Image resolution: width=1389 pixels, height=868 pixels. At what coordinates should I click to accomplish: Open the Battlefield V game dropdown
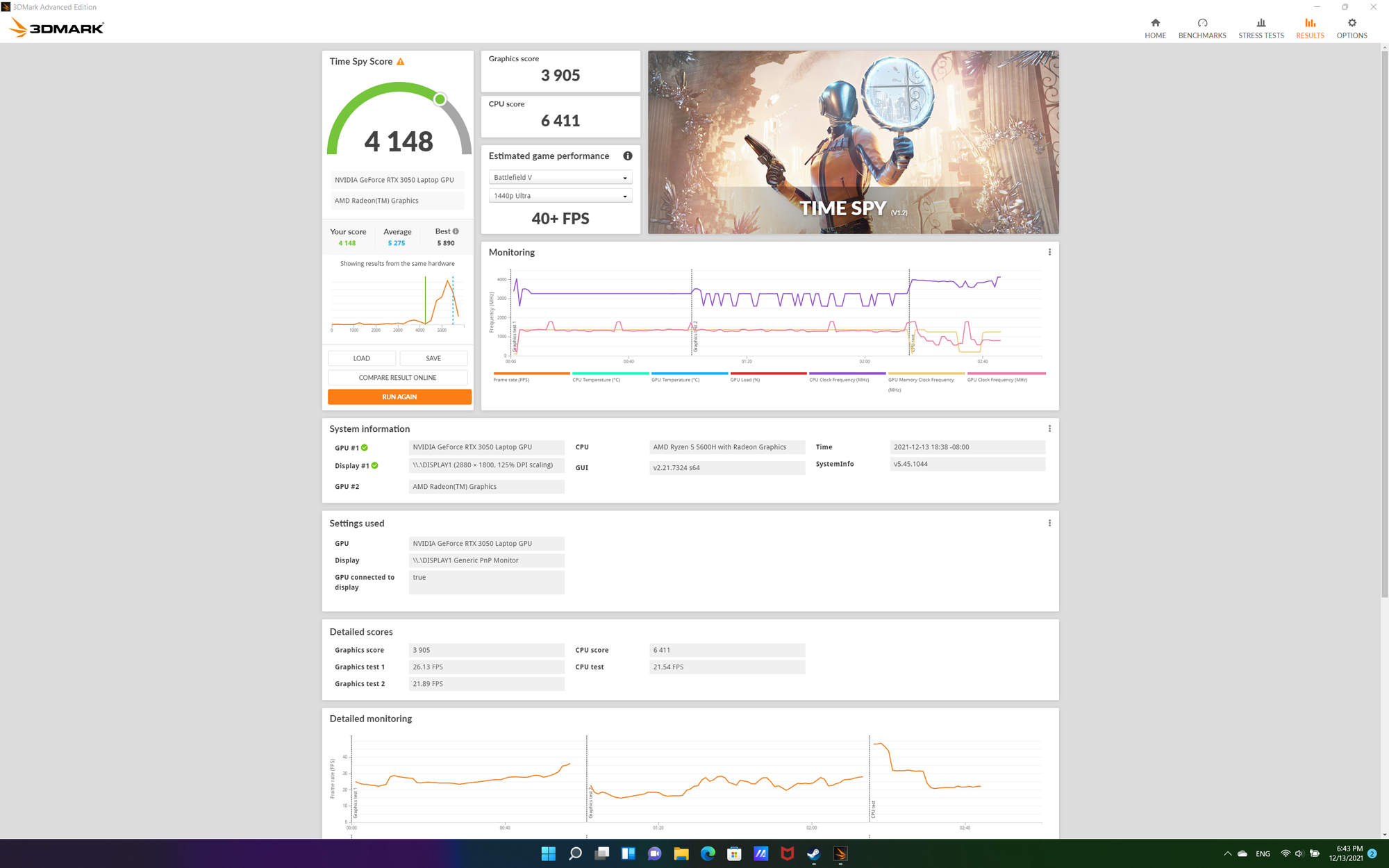pyautogui.click(x=560, y=178)
